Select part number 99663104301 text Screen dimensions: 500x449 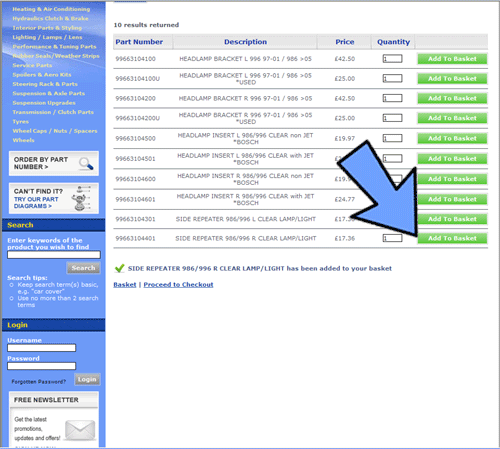pos(135,219)
